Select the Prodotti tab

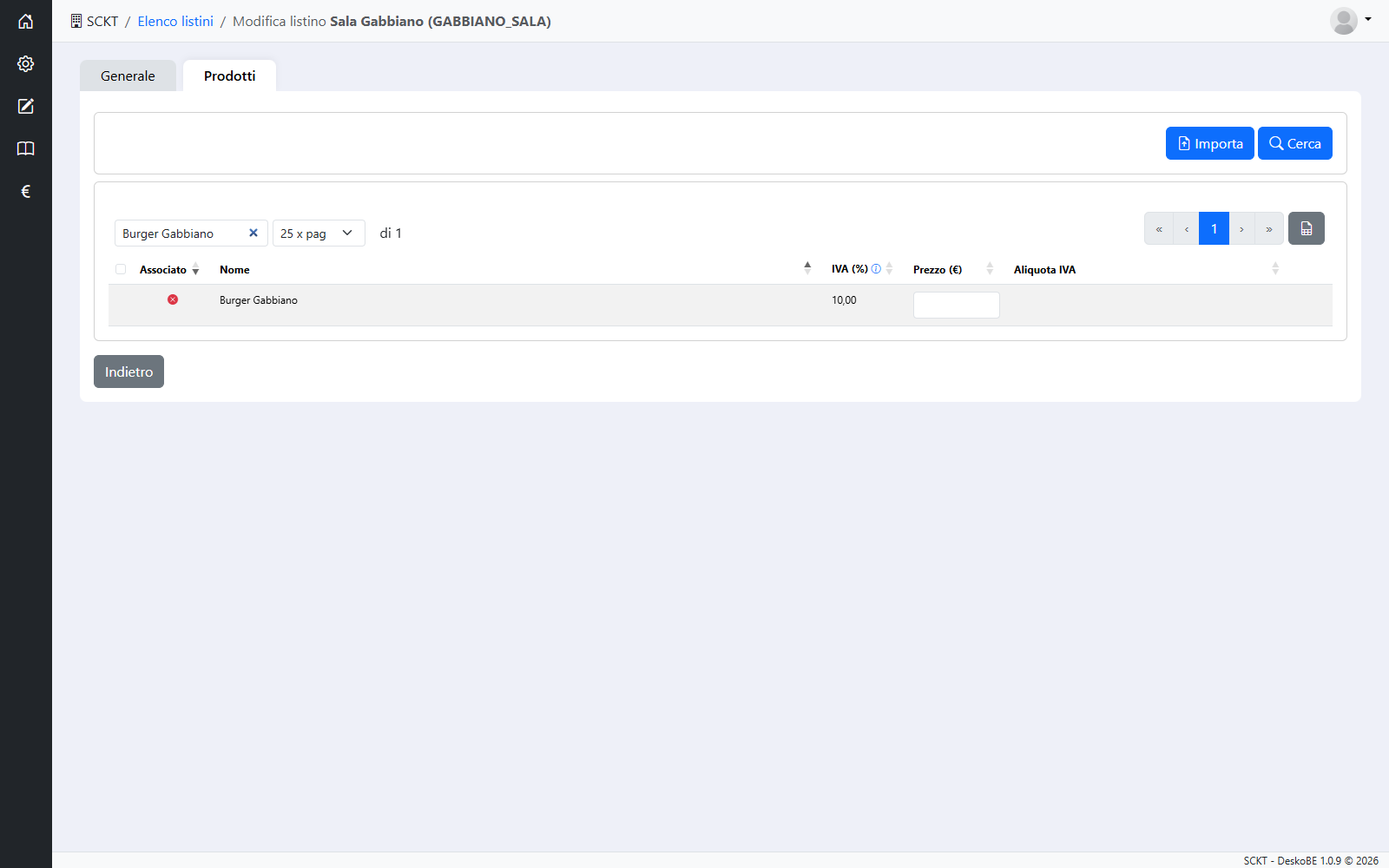tap(229, 76)
